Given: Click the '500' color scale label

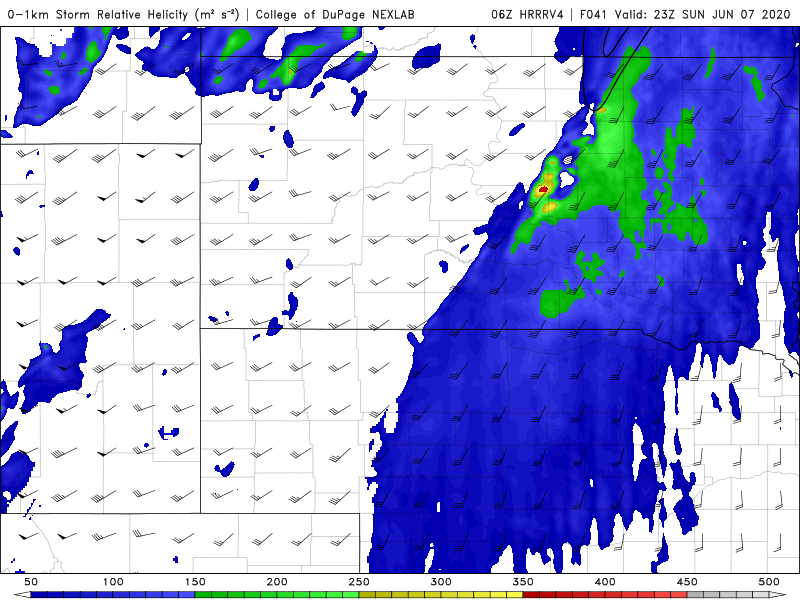Looking at the screenshot, I should pyautogui.click(x=769, y=582).
